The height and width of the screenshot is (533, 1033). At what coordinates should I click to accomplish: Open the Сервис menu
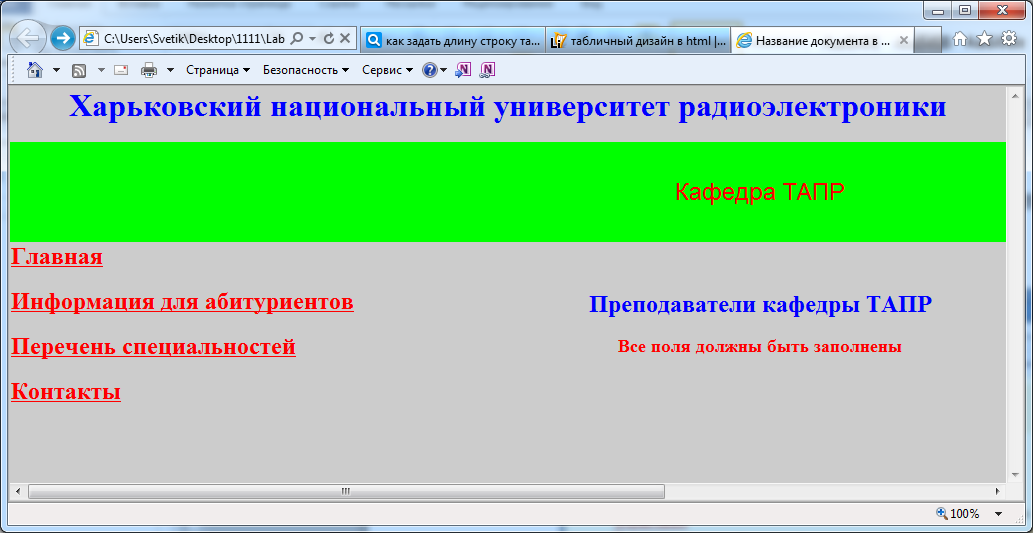(388, 70)
